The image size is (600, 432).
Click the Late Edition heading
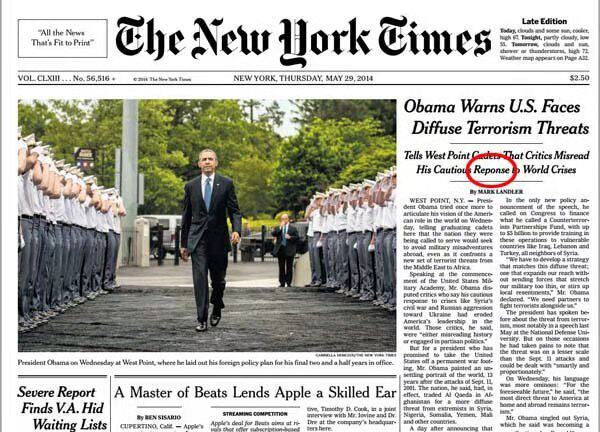(544, 21)
